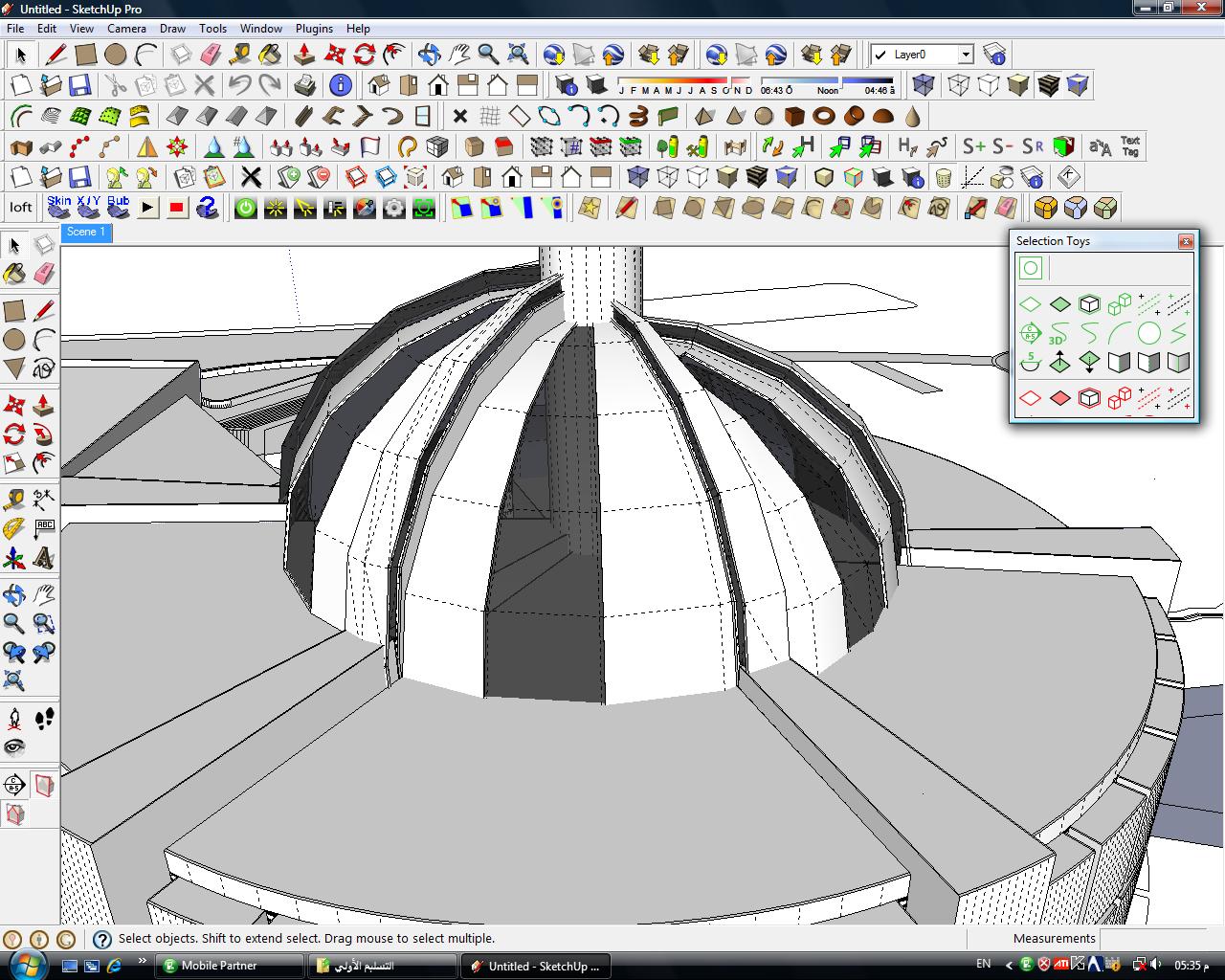Click the flag icon in toolbar
The height and width of the screenshot is (980, 1225).
(x=370, y=147)
